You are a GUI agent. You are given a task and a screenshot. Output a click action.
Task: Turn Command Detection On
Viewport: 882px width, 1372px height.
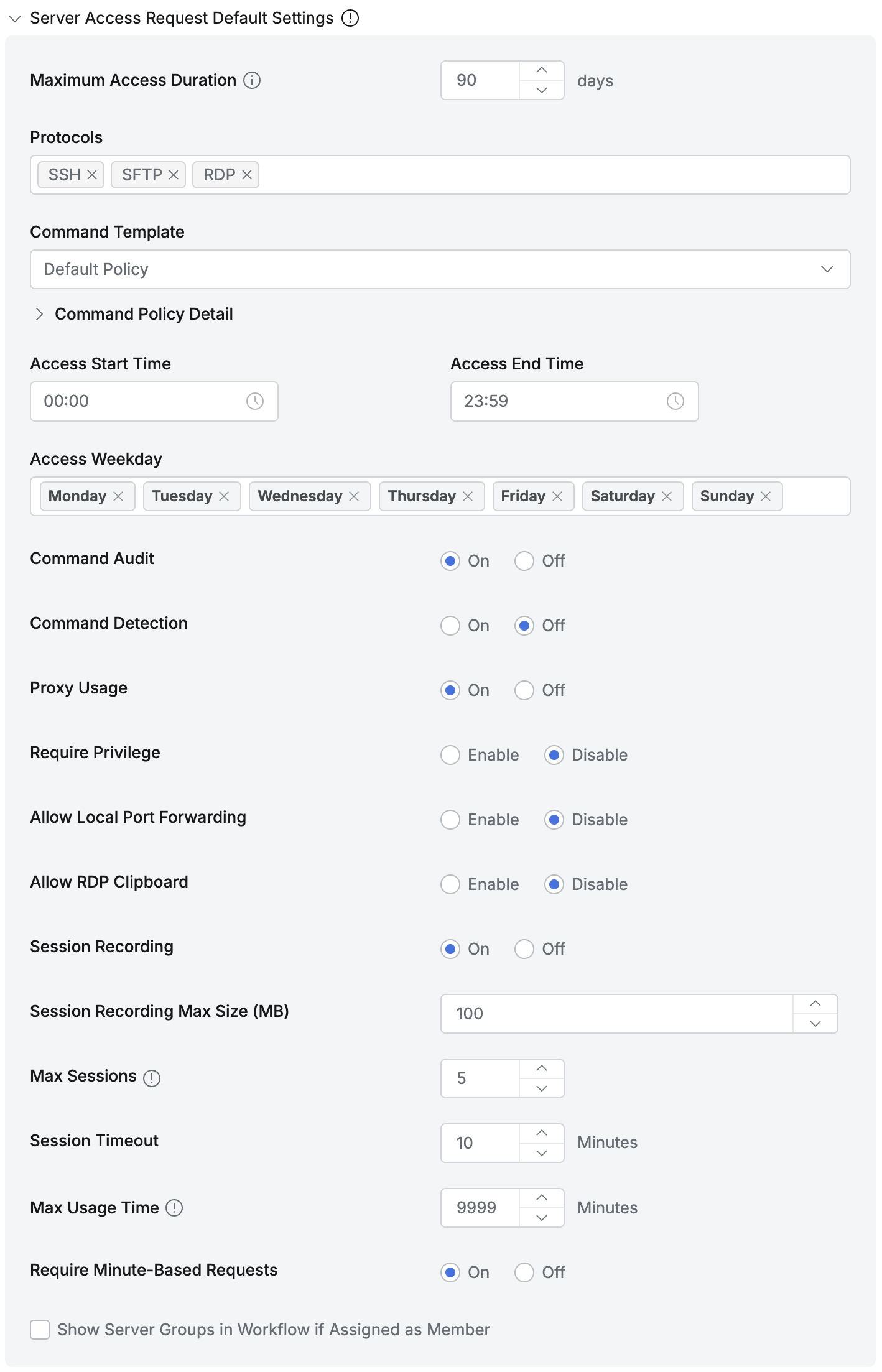(x=450, y=626)
